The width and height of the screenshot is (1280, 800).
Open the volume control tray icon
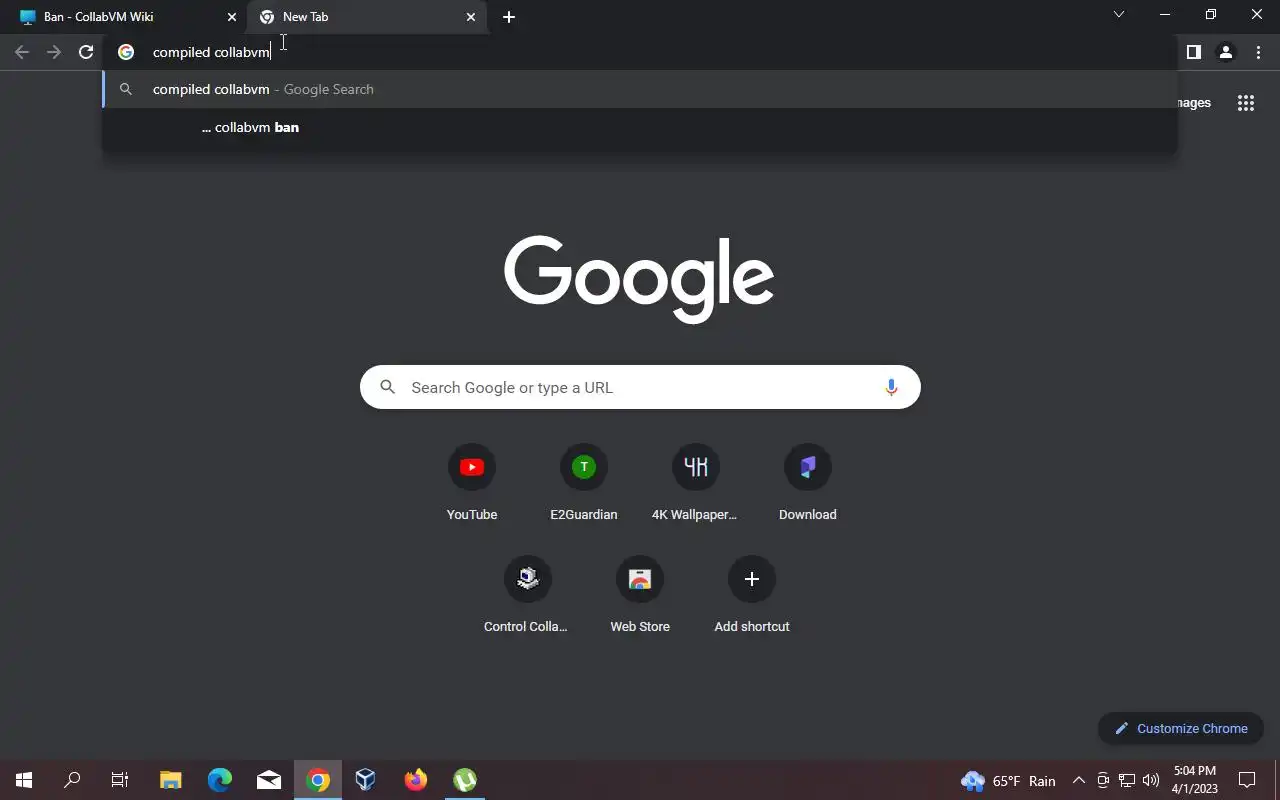pos(1151,780)
